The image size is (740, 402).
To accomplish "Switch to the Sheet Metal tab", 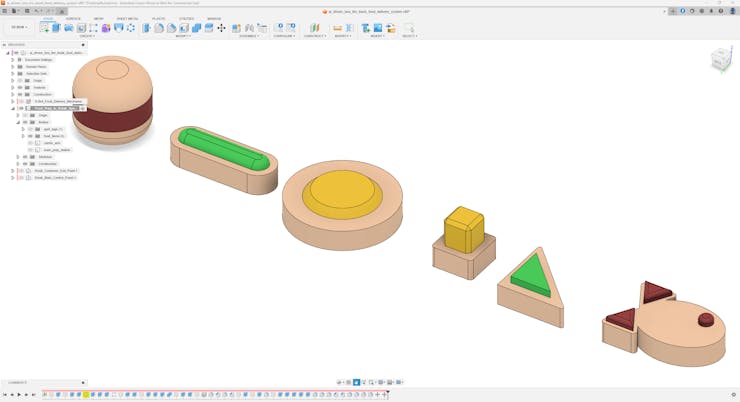I will tap(127, 18).
